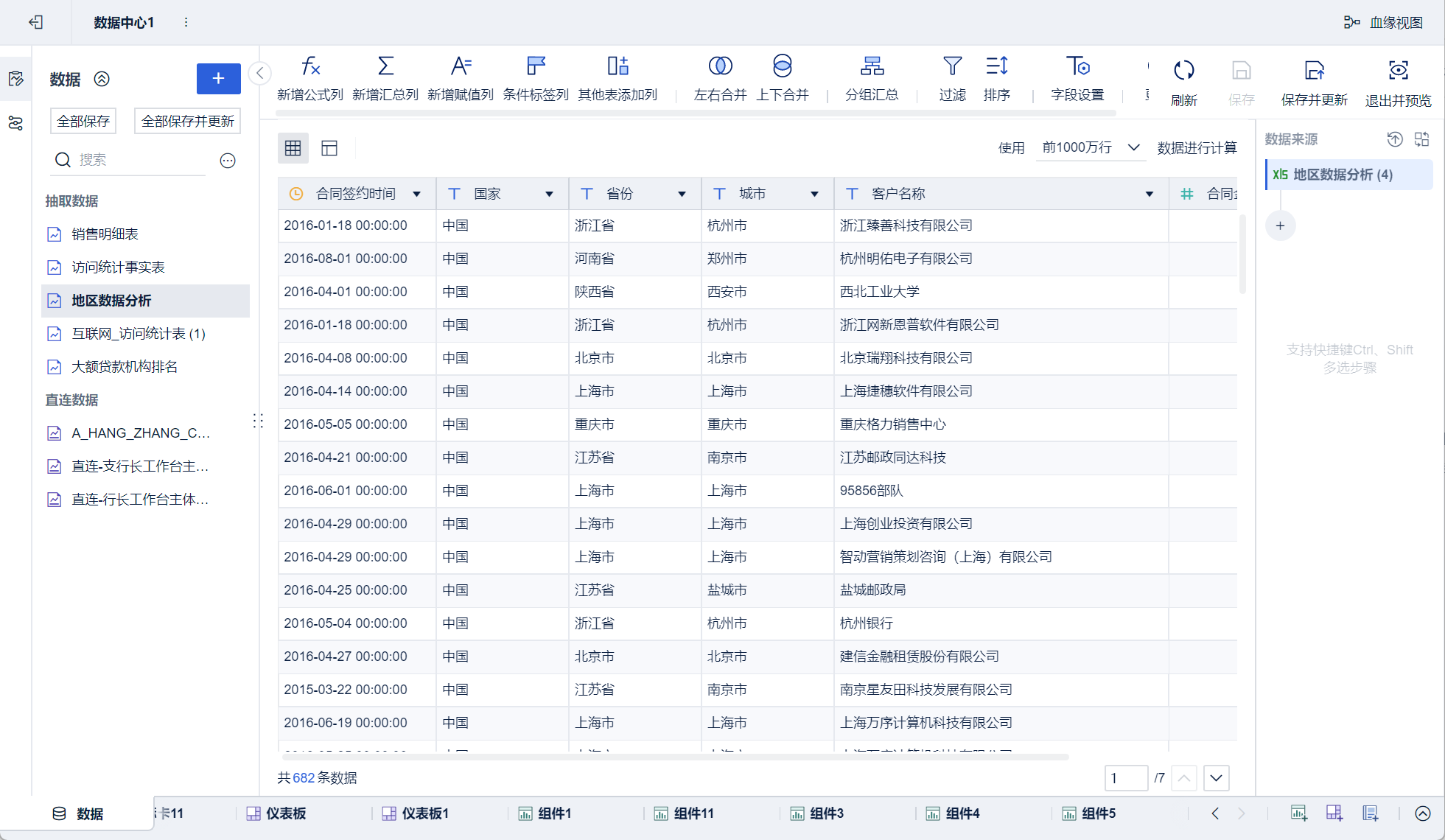The image size is (1445, 840).
Task: Switch to 仪表板1 tab
Action: pyautogui.click(x=424, y=813)
